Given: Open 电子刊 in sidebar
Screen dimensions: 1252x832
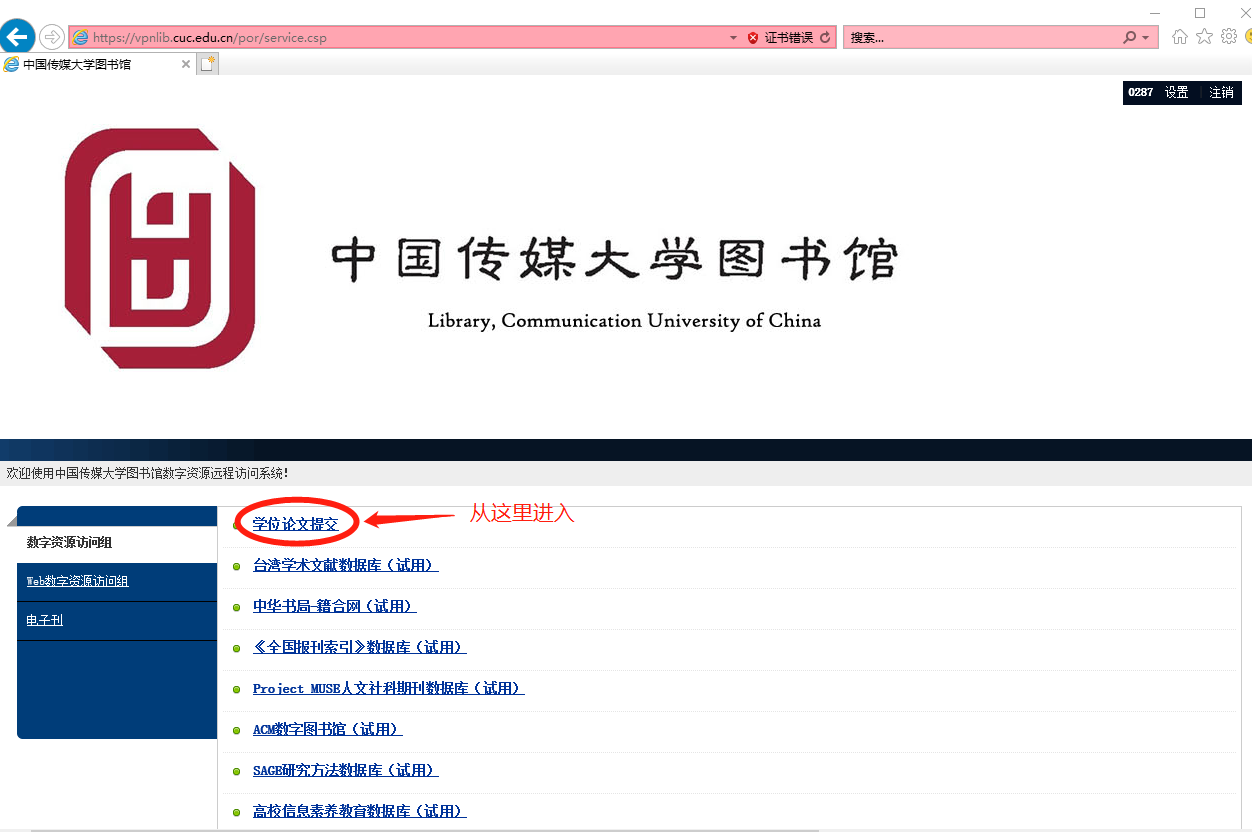Looking at the screenshot, I should [44, 620].
